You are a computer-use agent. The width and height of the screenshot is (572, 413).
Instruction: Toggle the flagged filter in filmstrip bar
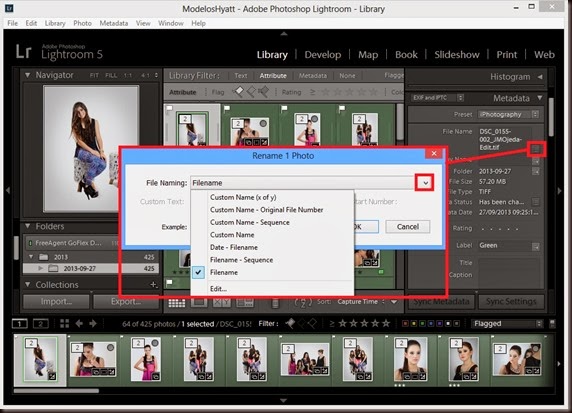(x=290, y=323)
